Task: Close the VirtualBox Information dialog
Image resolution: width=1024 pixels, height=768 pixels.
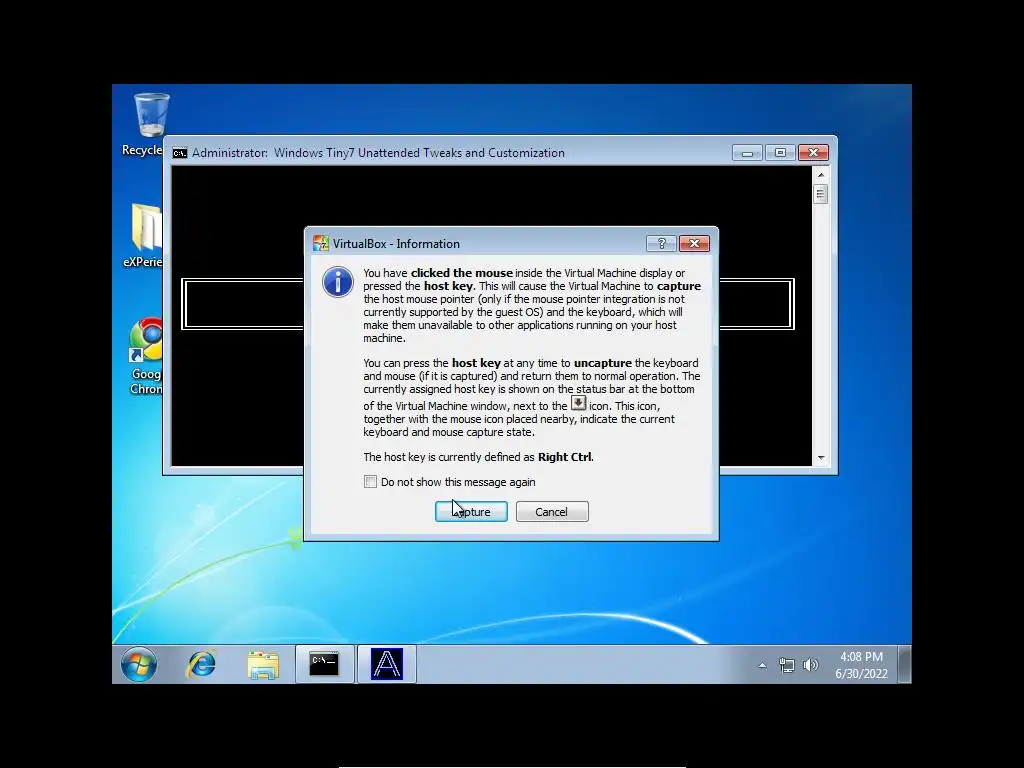Action: click(694, 244)
